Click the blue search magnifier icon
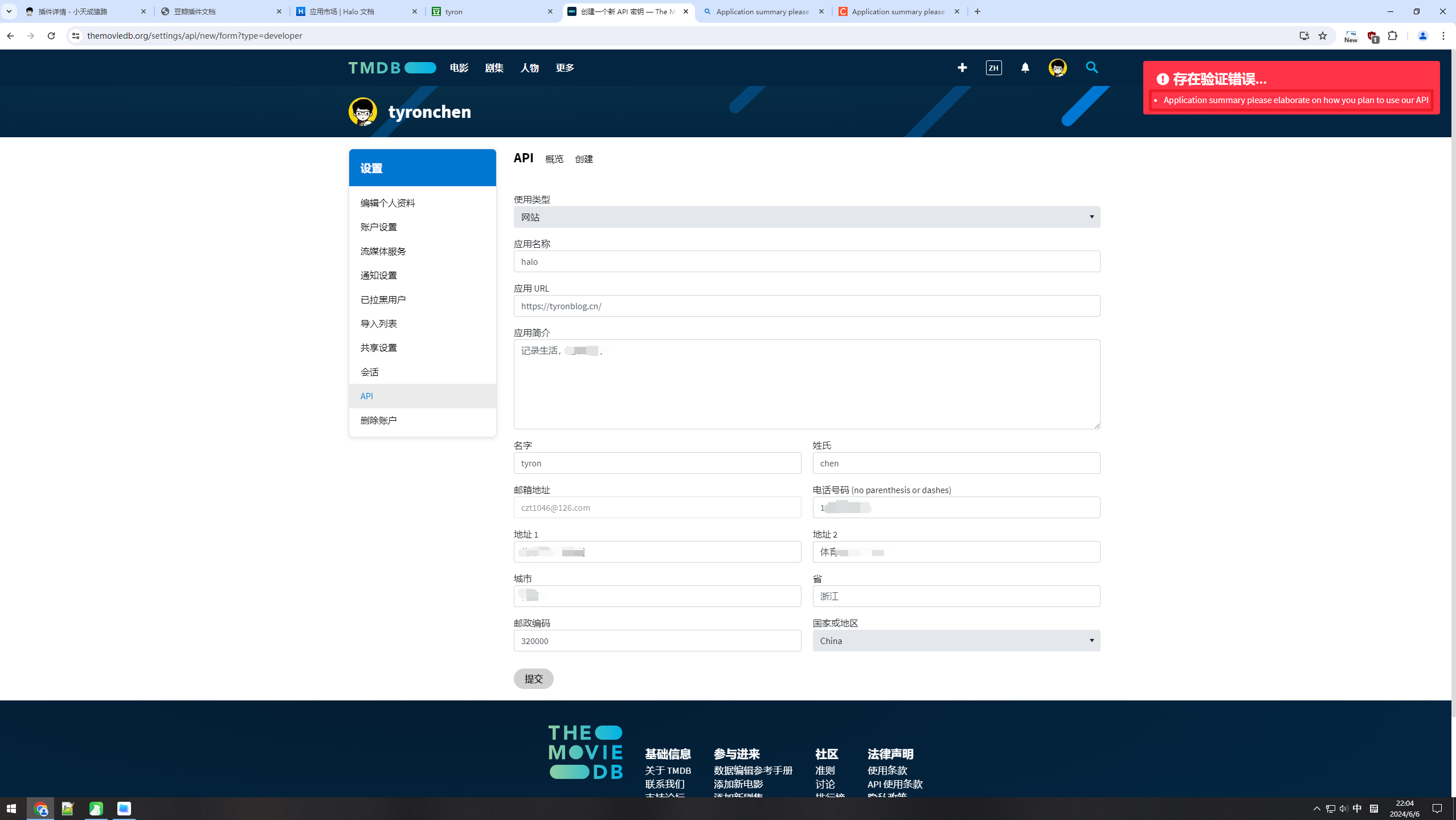1456x820 pixels. click(x=1091, y=68)
